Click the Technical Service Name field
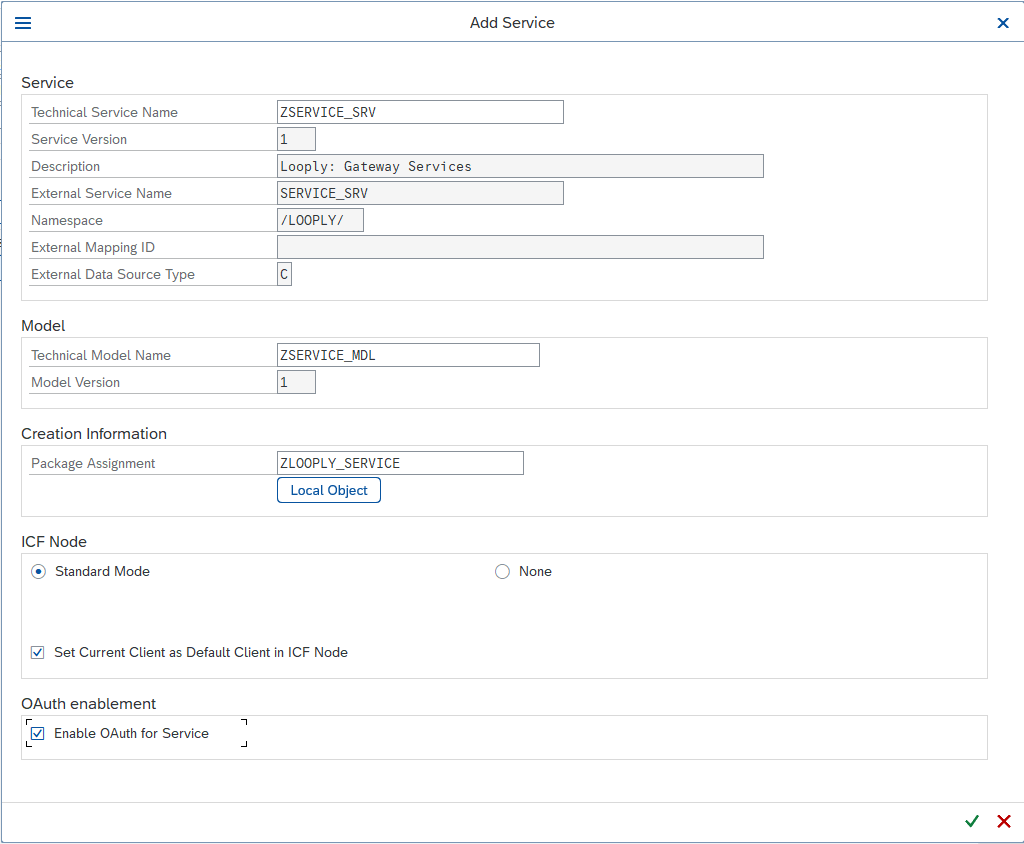The width and height of the screenshot is (1024, 844). point(420,112)
